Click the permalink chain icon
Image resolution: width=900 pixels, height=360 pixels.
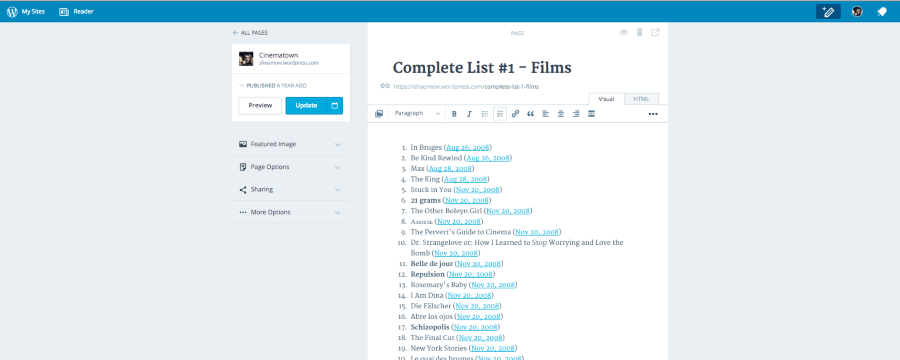pos(385,86)
